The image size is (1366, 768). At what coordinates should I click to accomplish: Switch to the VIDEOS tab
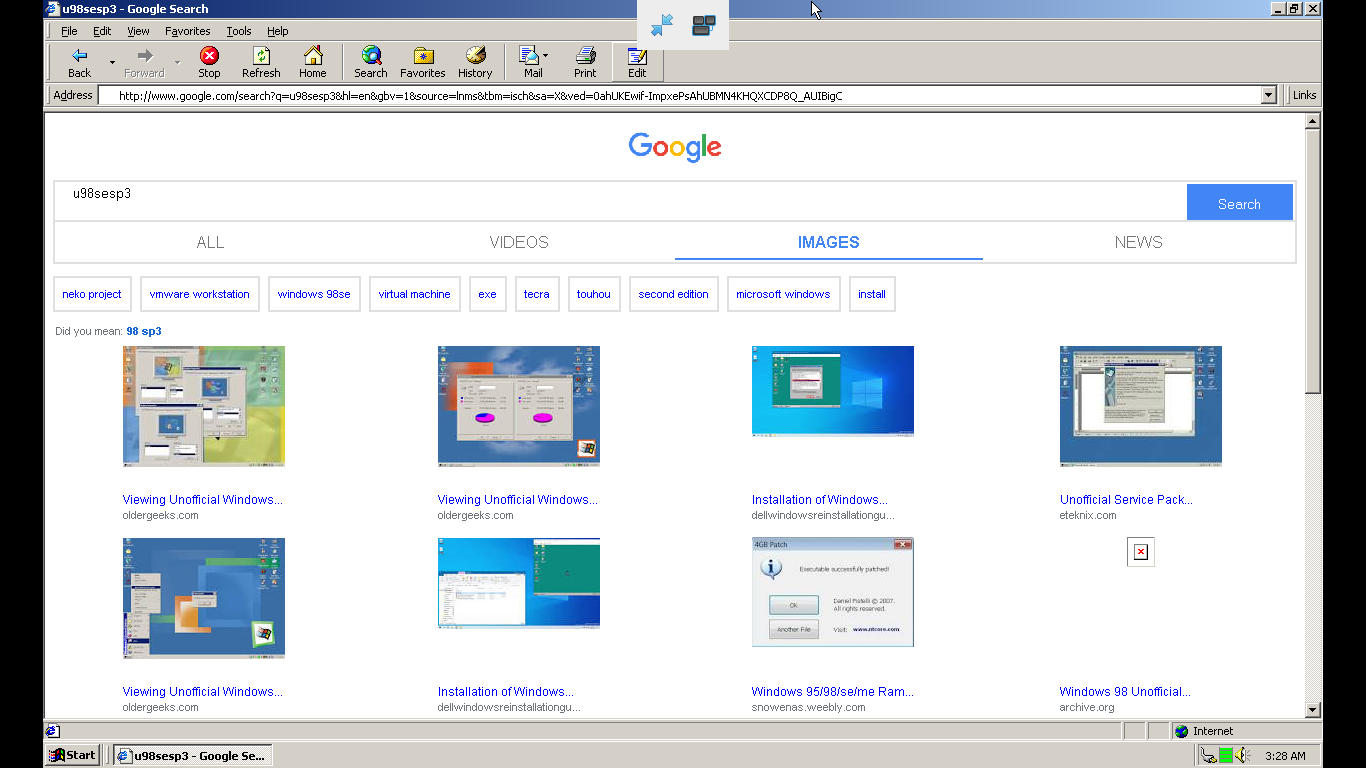pos(519,242)
